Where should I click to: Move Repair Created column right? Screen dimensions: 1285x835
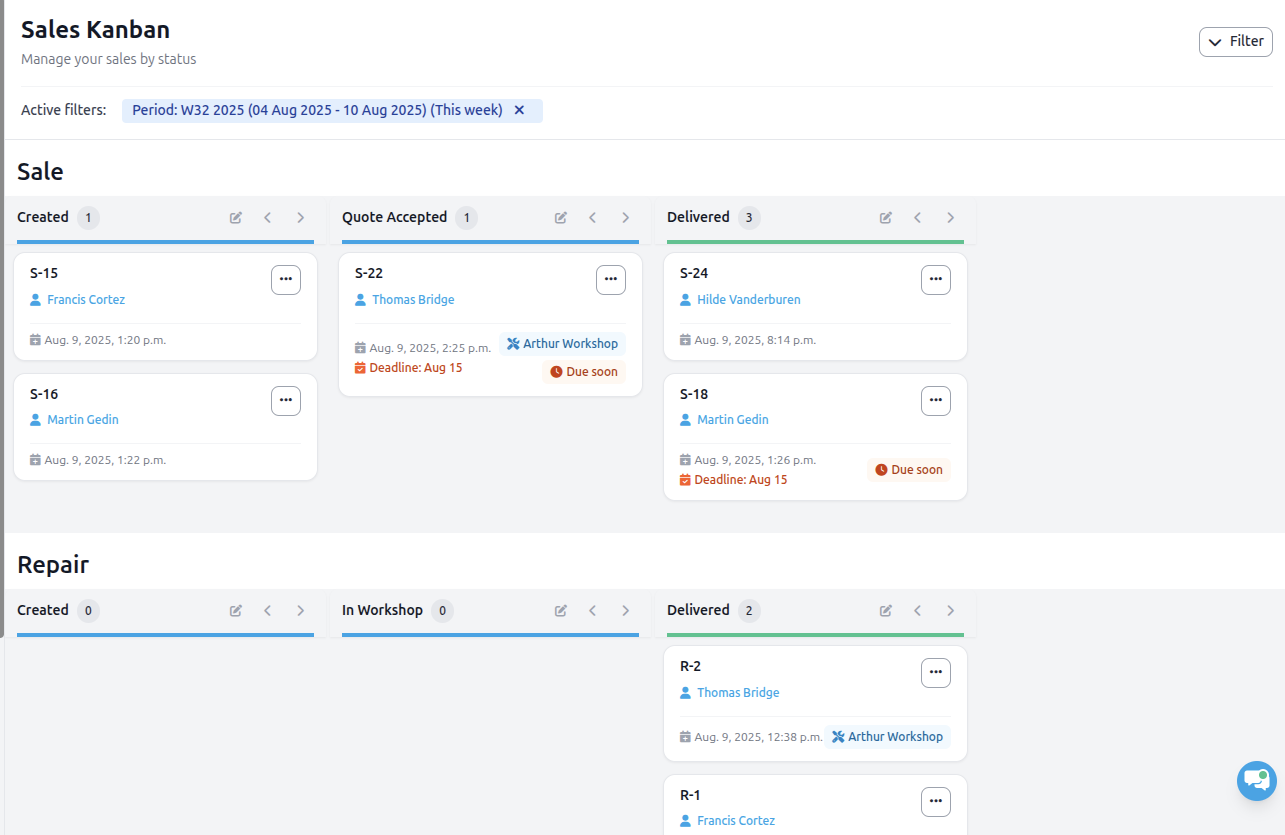coord(300,611)
